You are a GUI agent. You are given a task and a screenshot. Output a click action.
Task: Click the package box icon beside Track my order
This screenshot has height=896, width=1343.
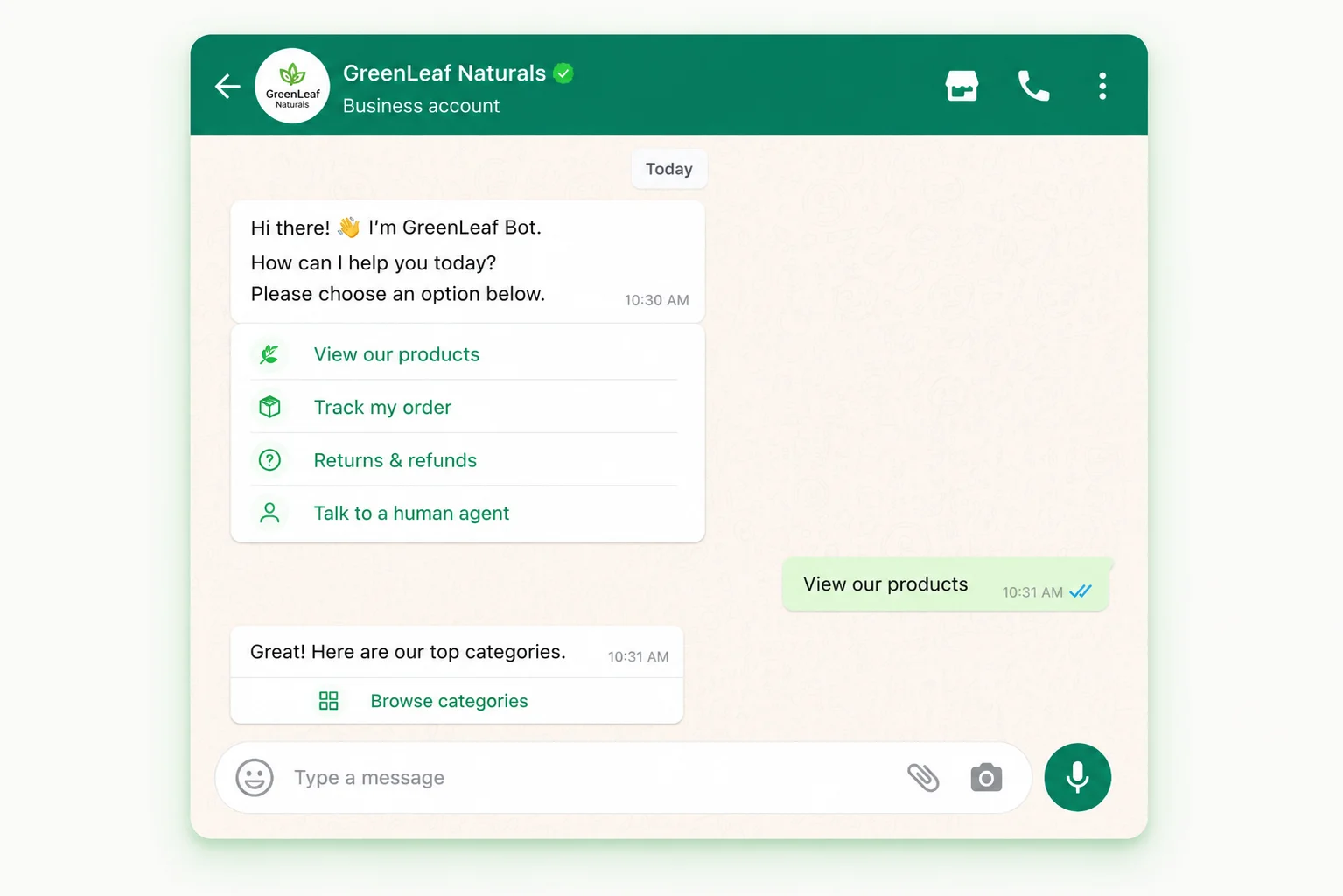pyautogui.click(x=269, y=407)
